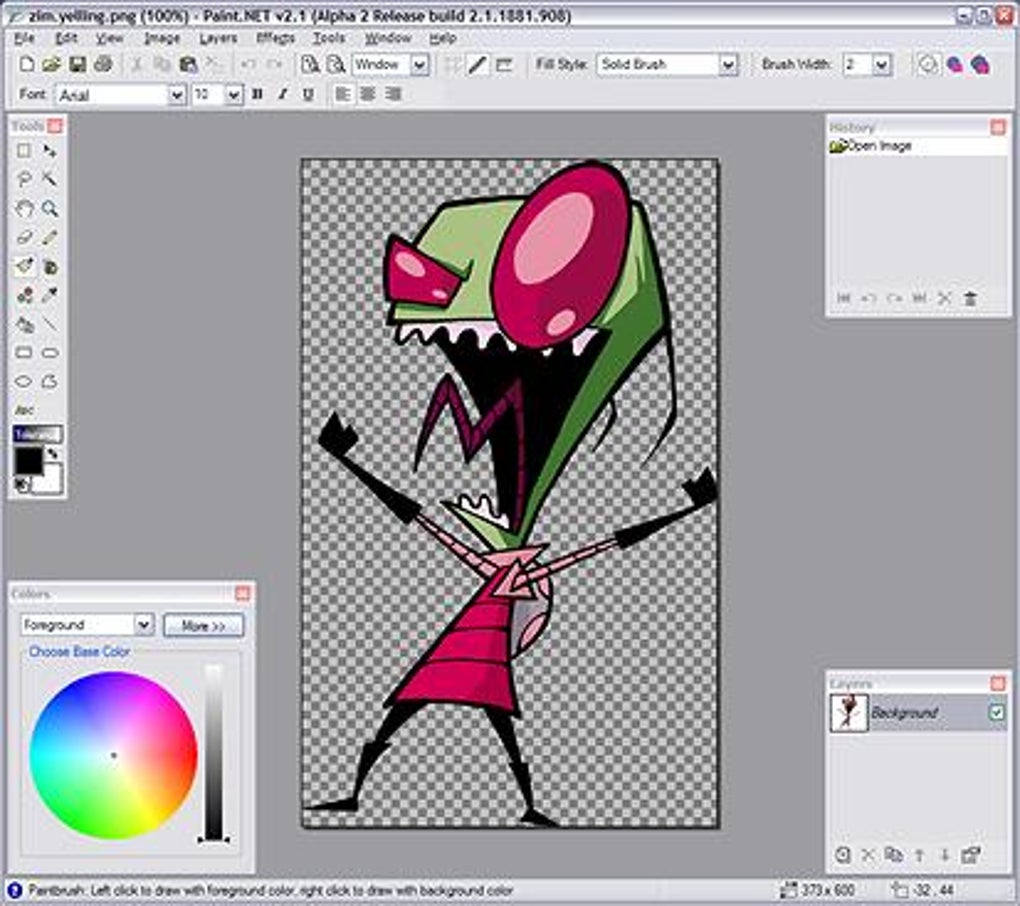Pick the Zoom magnifier tool

[x=49, y=209]
